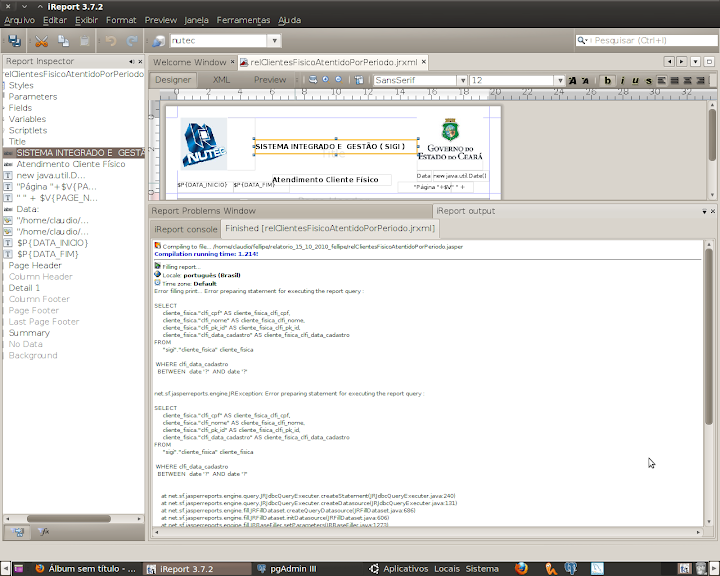Toggle underline text formatting button
The width and height of the screenshot is (720, 576).
(x=634, y=80)
